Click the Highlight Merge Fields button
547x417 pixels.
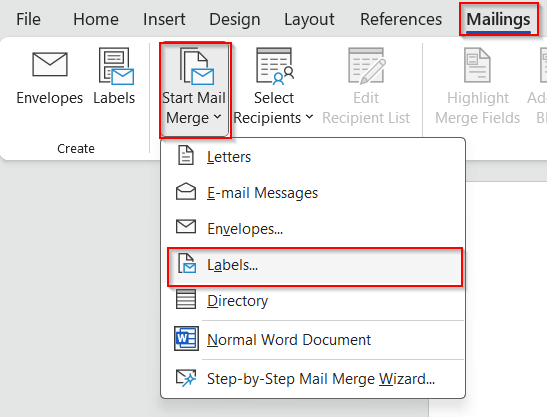pyautogui.click(x=477, y=87)
